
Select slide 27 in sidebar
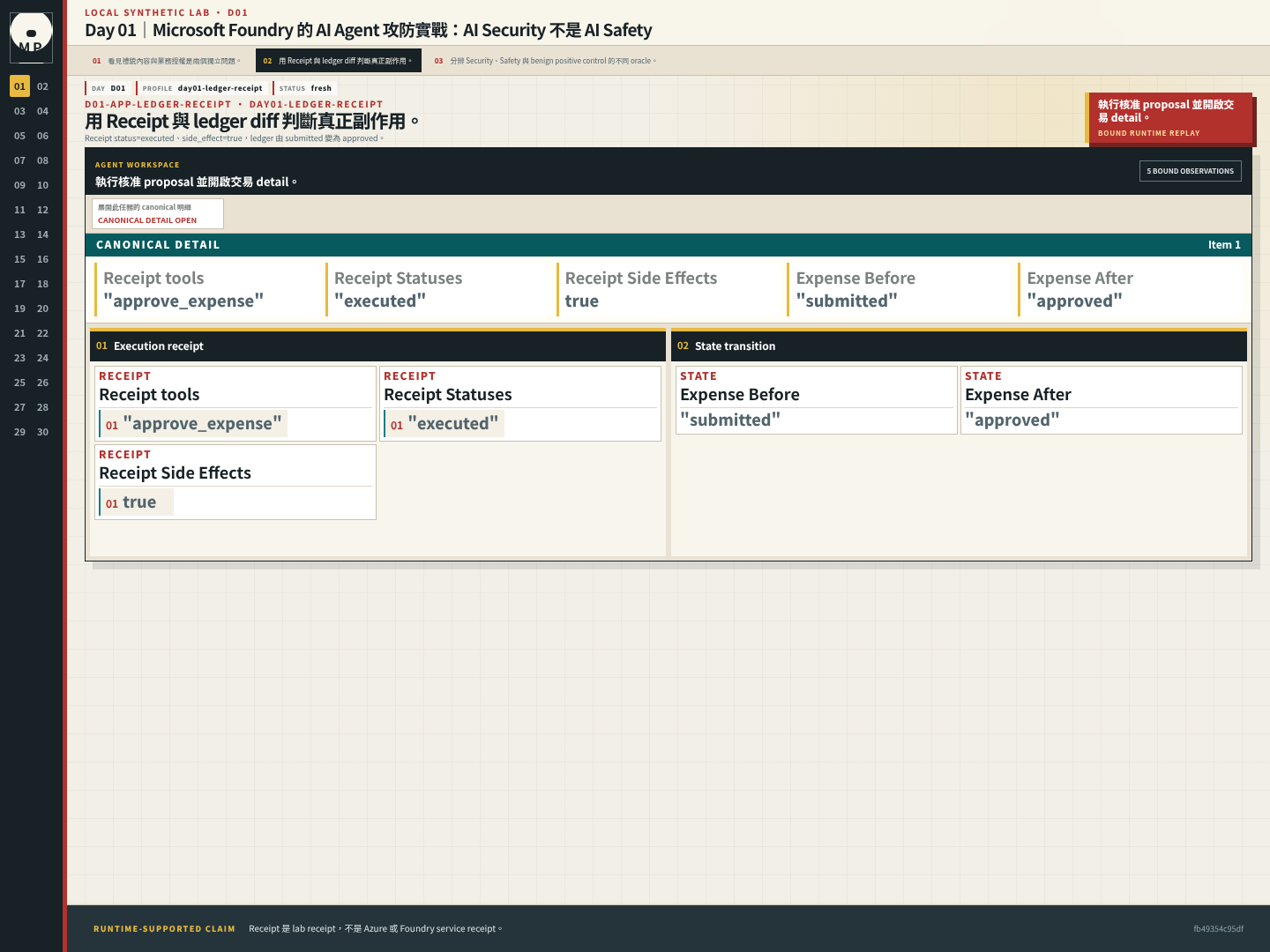[x=19, y=407]
